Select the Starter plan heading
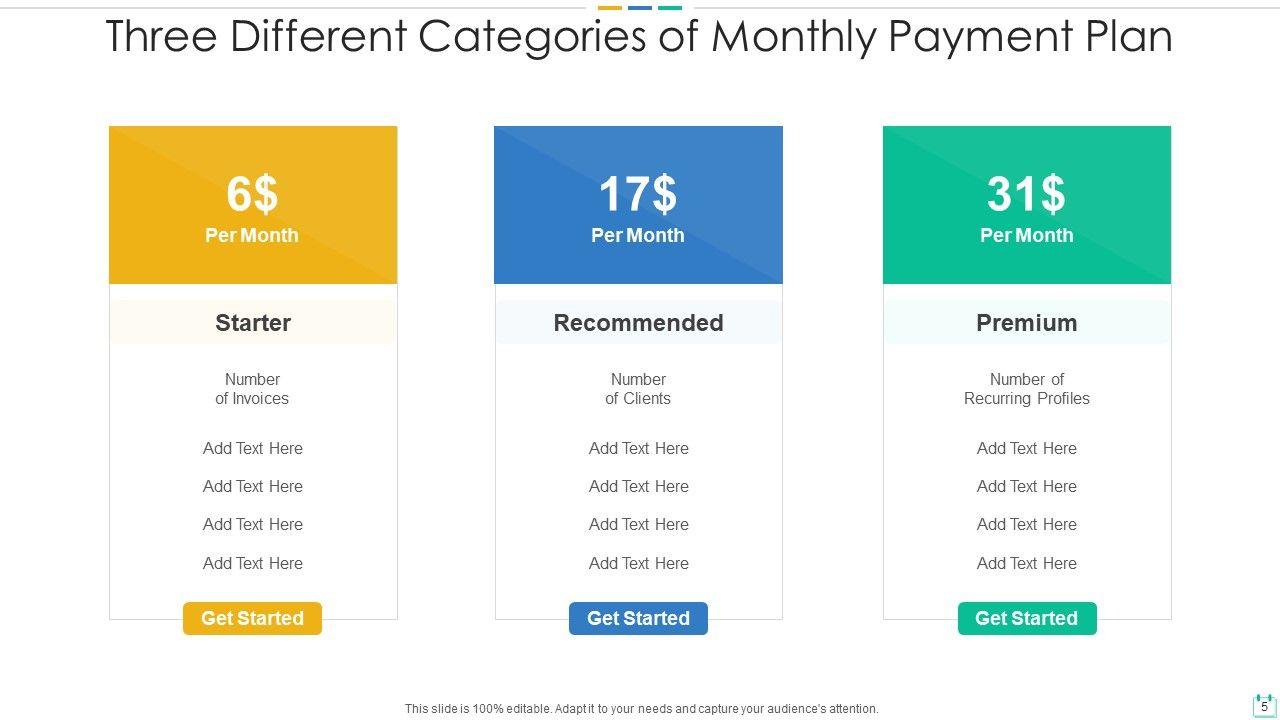 [253, 323]
